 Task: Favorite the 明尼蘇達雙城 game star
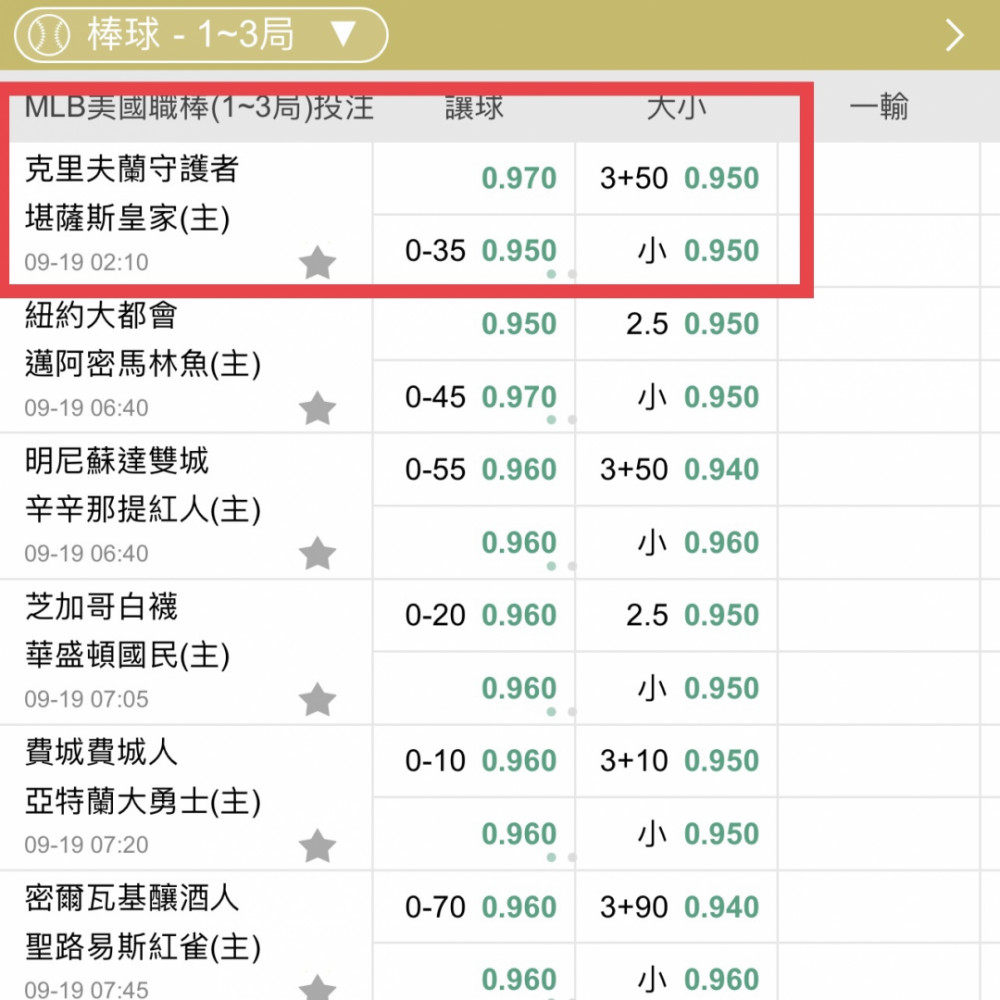[317, 553]
